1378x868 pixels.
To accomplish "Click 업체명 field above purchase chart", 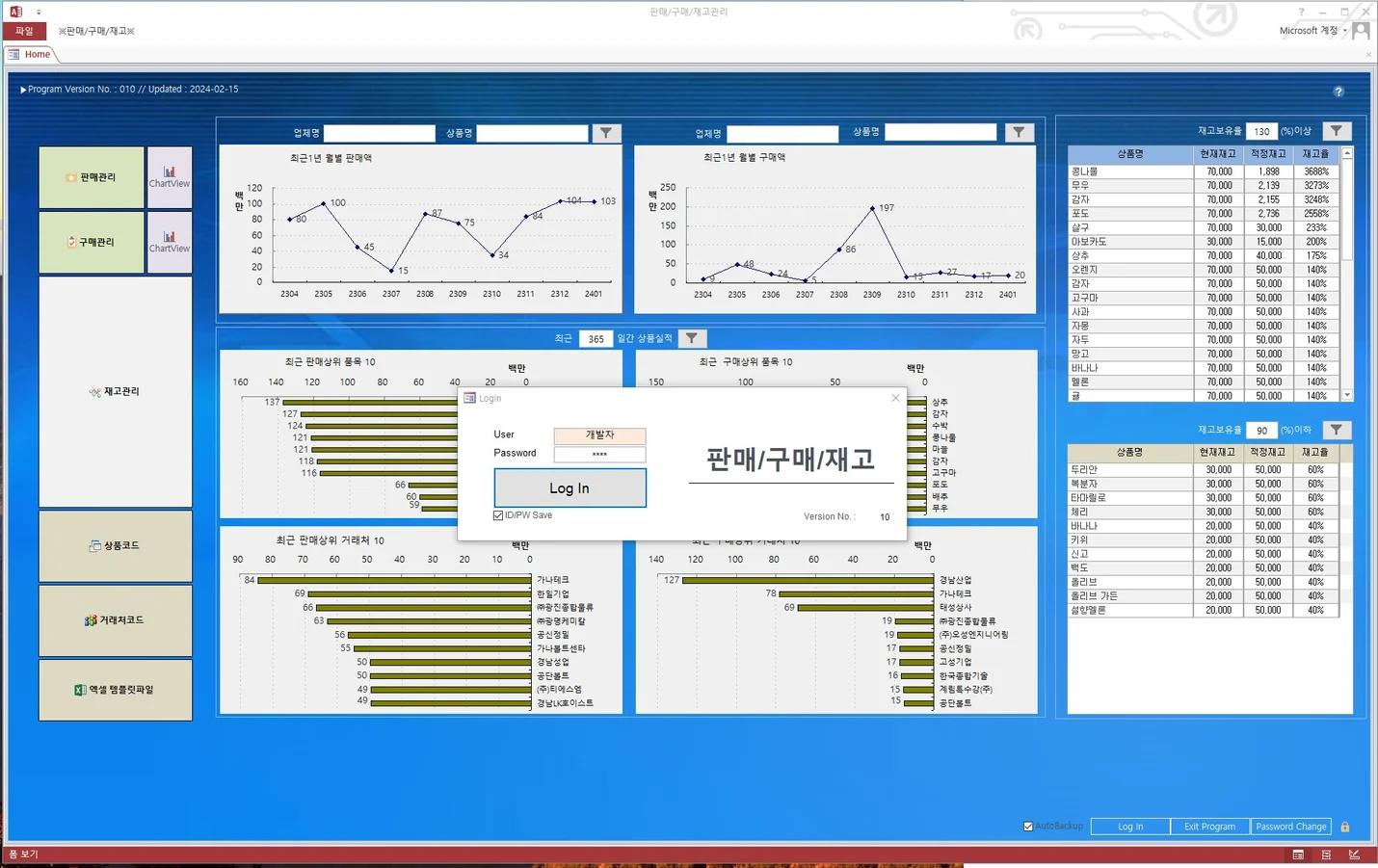I will (x=782, y=133).
